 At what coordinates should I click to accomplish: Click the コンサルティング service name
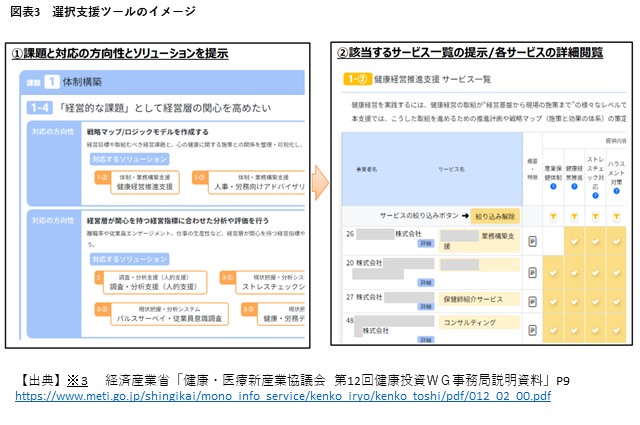470,323
